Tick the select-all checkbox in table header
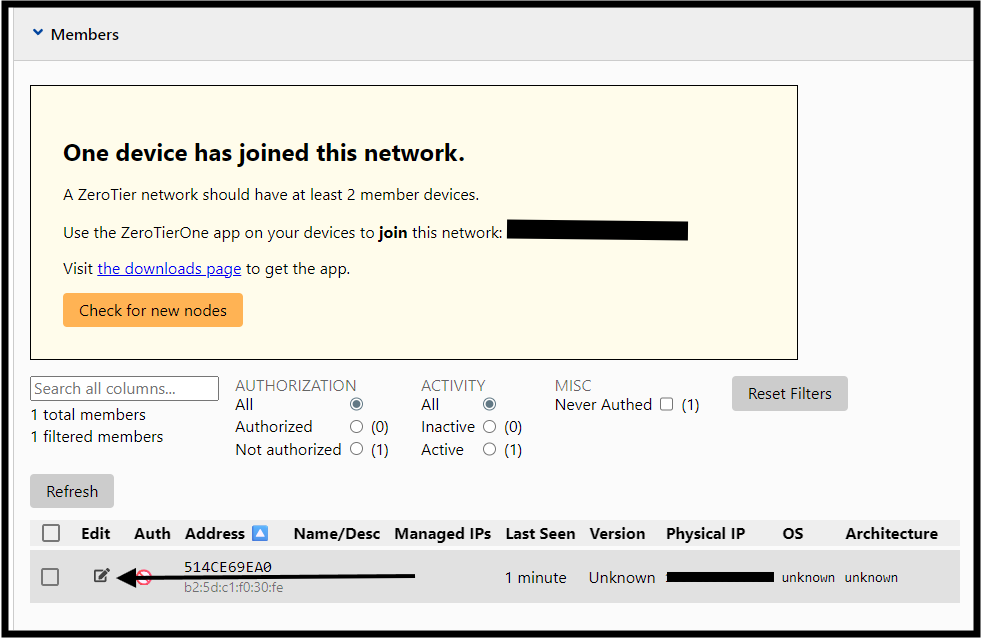The width and height of the screenshot is (981, 639). click(51, 534)
